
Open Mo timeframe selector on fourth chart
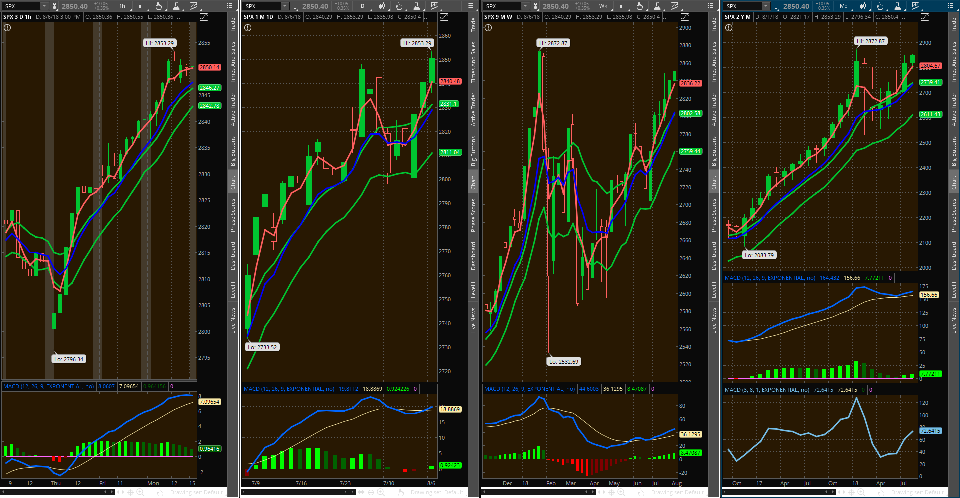click(844, 6)
